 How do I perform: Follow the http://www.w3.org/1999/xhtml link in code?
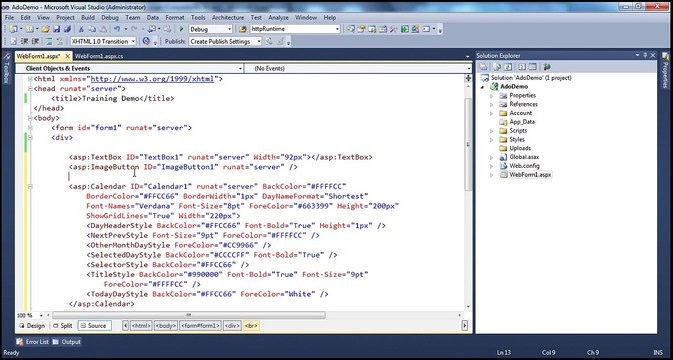pos(152,79)
